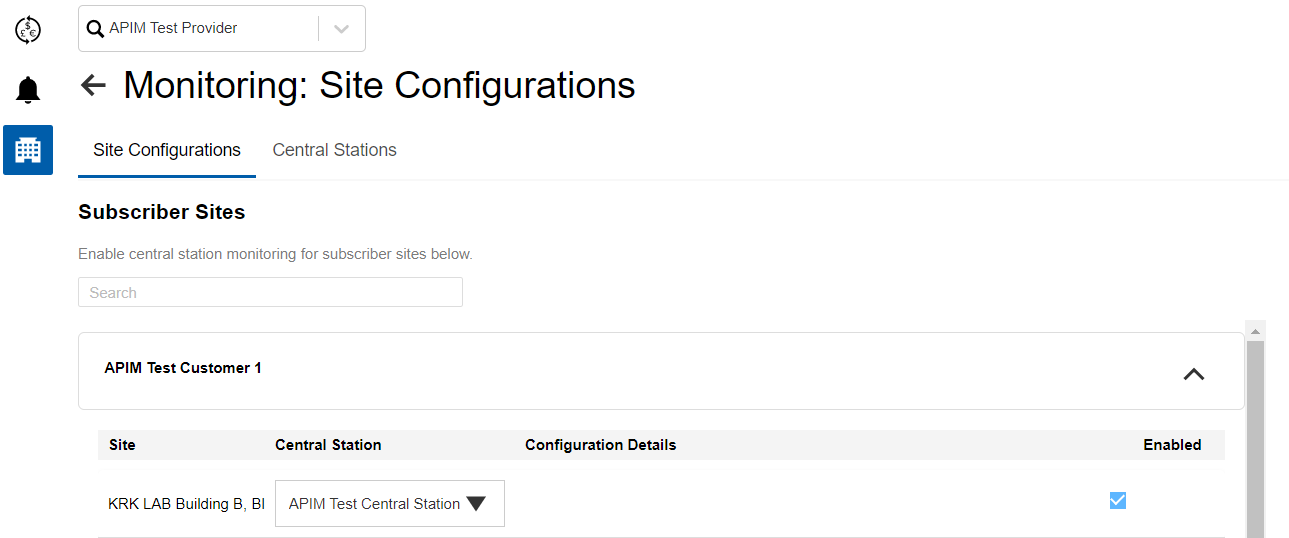Focus the subscriber sites Search field
Screen dimensions: 1289x538
pos(270,293)
